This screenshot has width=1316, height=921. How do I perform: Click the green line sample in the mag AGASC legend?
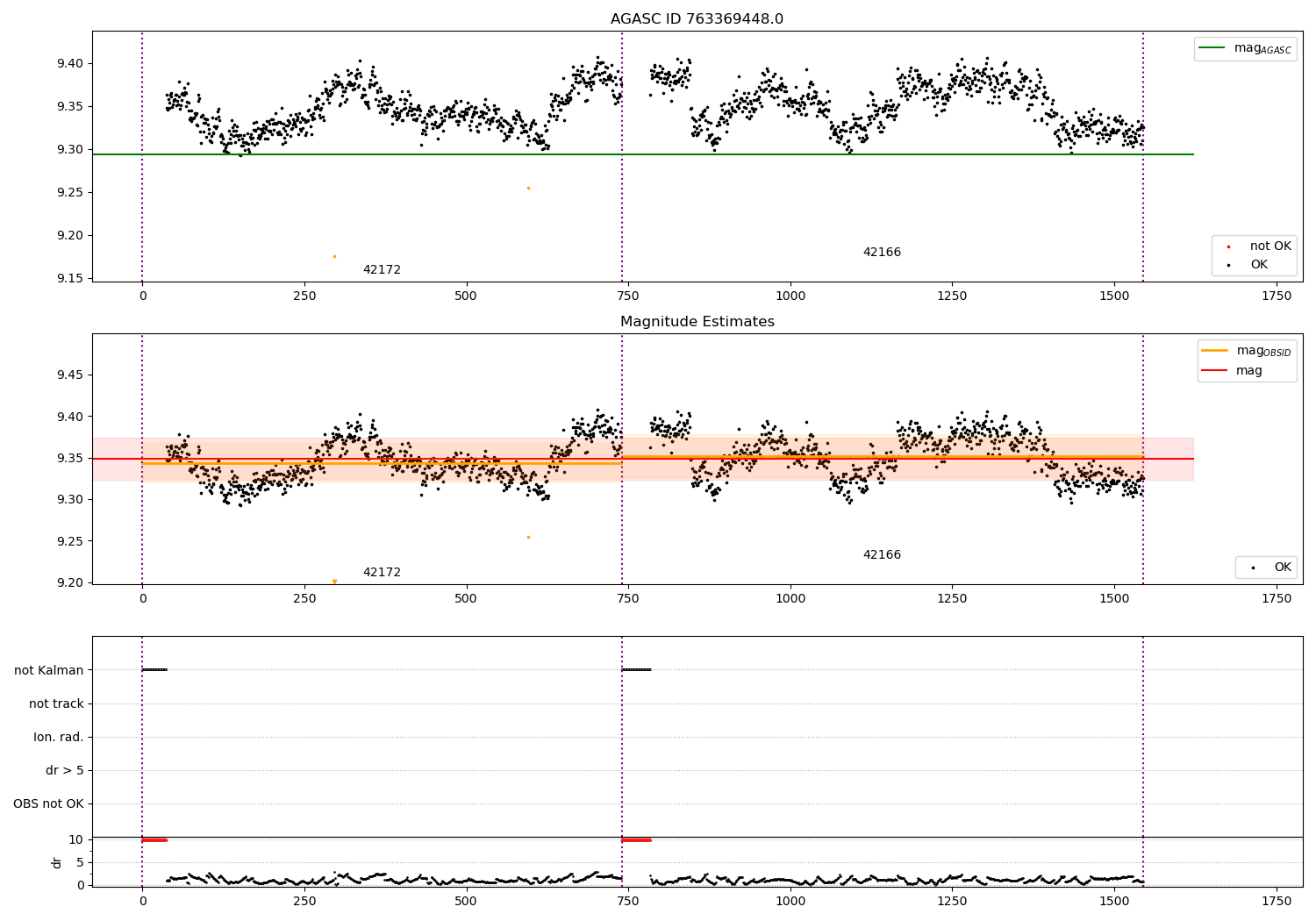1212,48
